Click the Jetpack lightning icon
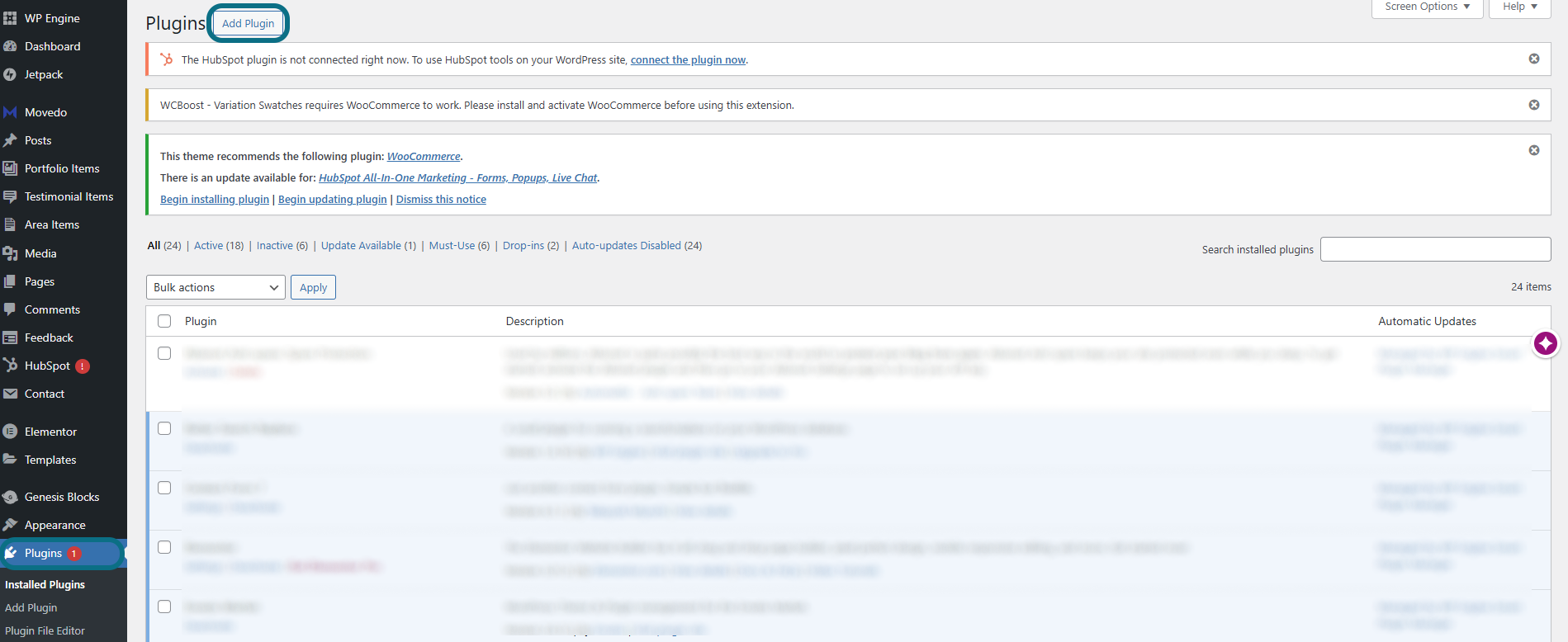1568x642 pixels. (10, 74)
